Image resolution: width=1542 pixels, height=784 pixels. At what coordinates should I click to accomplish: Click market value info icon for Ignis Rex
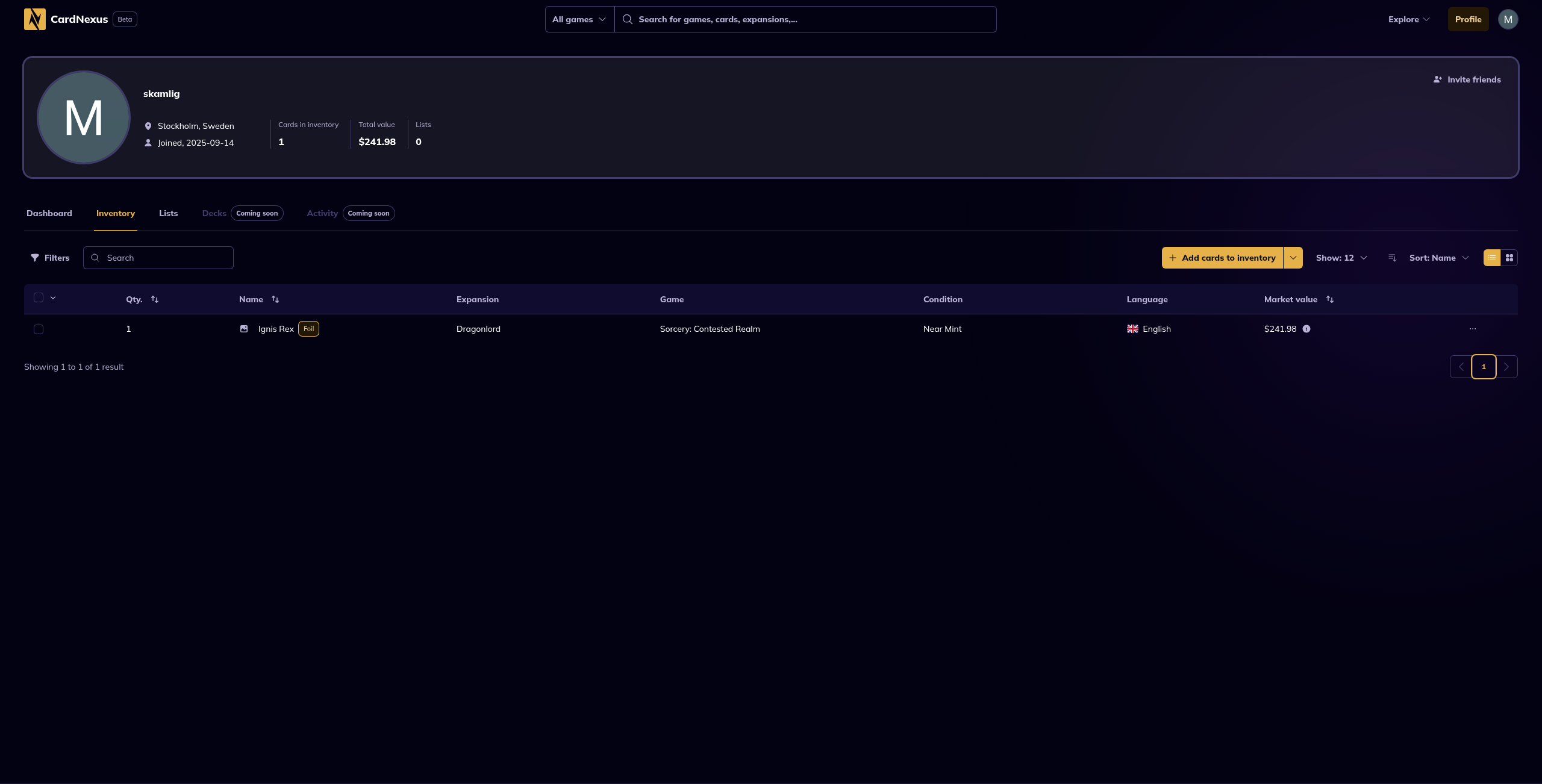pyautogui.click(x=1306, y=329)
